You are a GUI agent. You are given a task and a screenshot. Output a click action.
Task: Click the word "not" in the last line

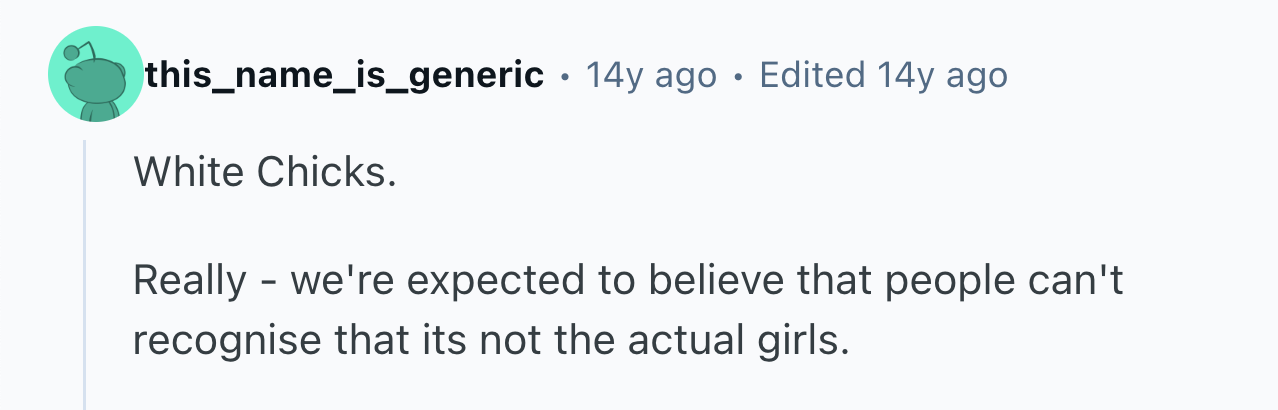(506, 342)
